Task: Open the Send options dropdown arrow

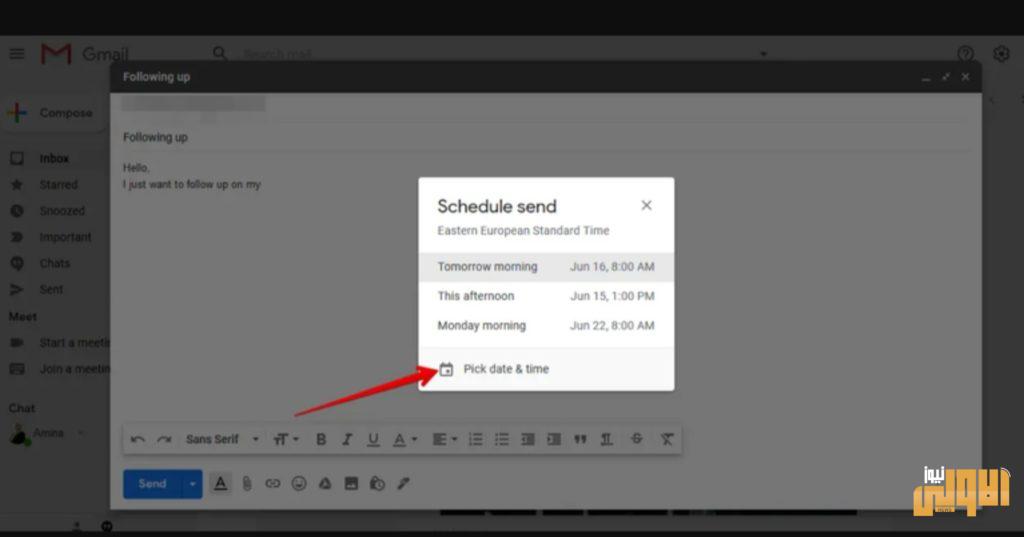Action: [x=192, y=484]
